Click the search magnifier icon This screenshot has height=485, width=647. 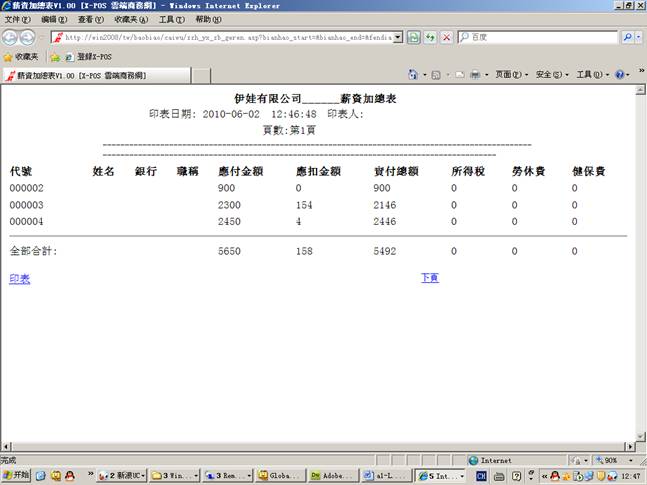(627, 37)
